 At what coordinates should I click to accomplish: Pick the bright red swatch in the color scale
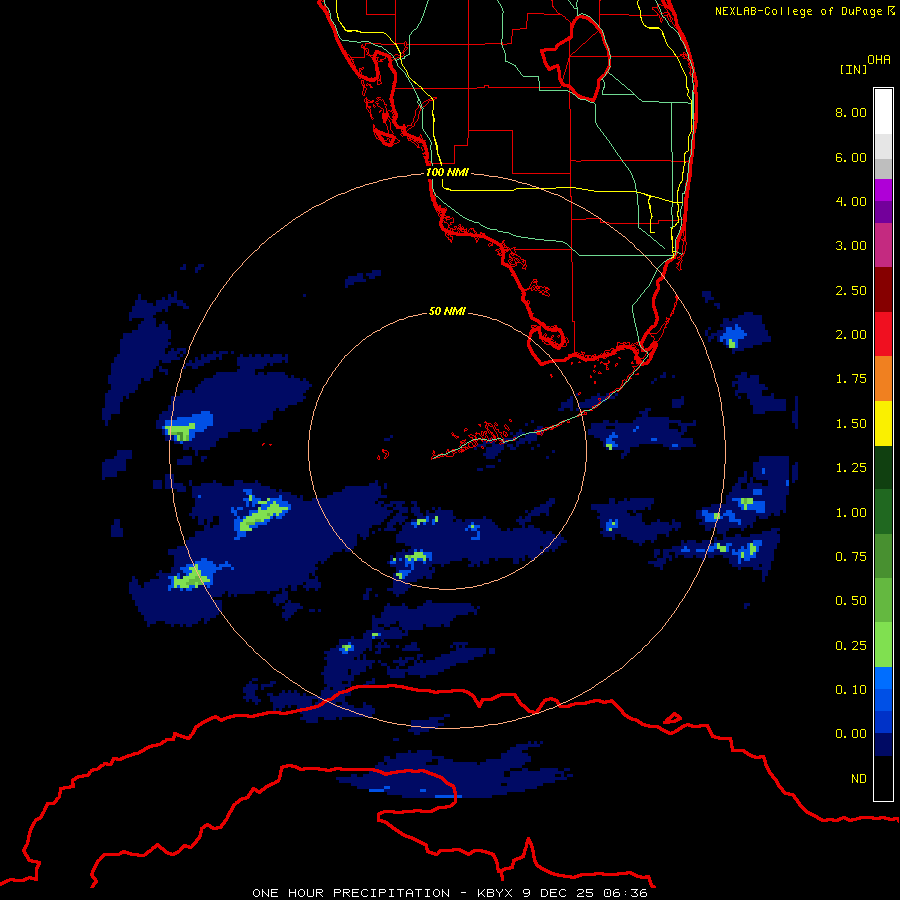883,334
